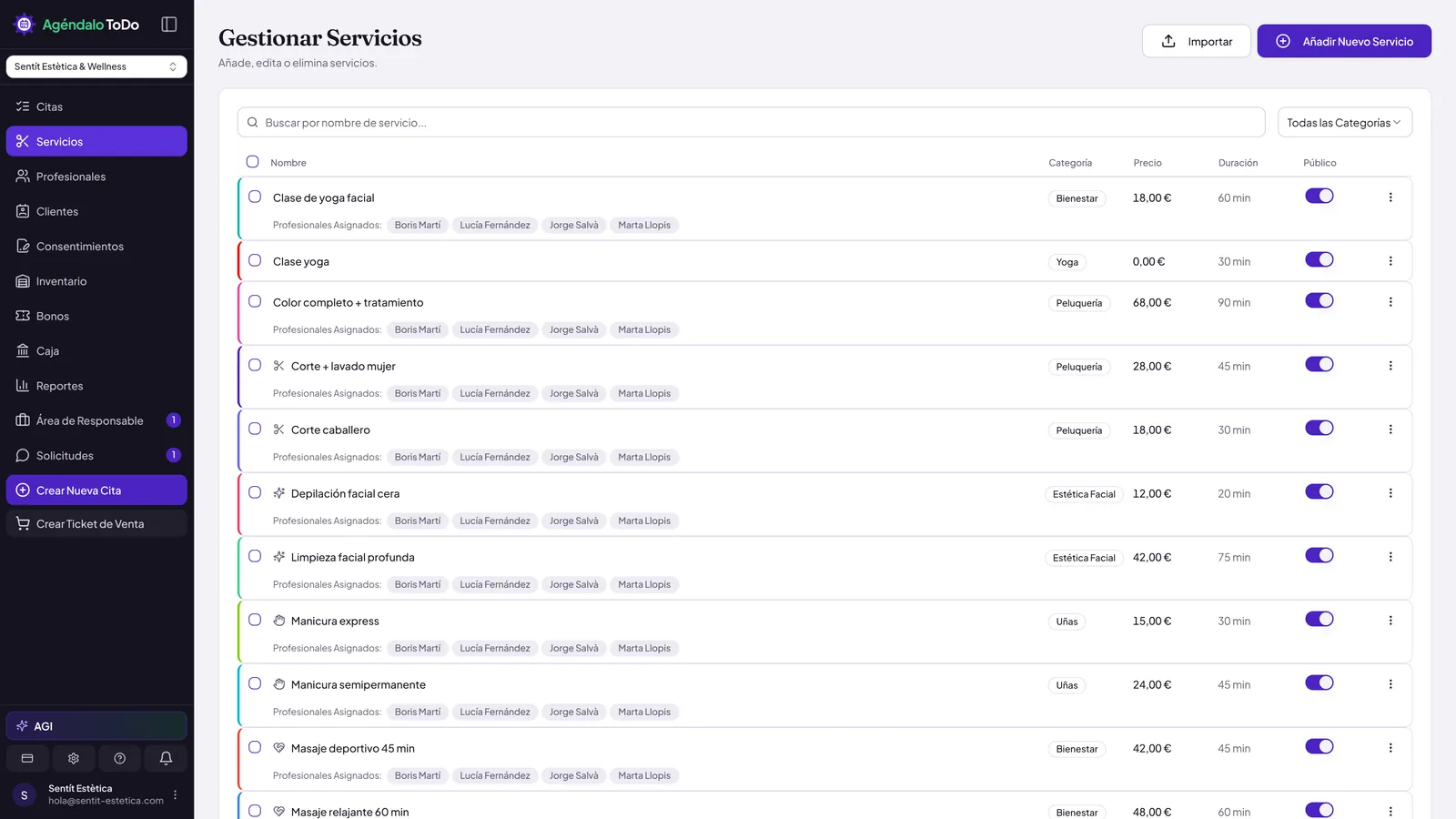Focus the service name search field
The width and height of the screenshot is (1456, 819).
[752, 123]
